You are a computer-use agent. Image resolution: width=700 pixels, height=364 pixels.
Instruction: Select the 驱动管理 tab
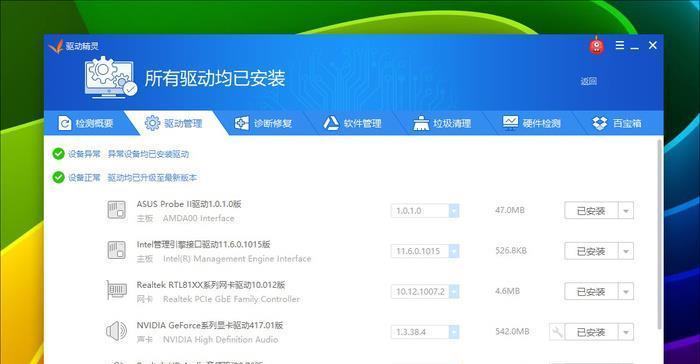tap(175, 123)
